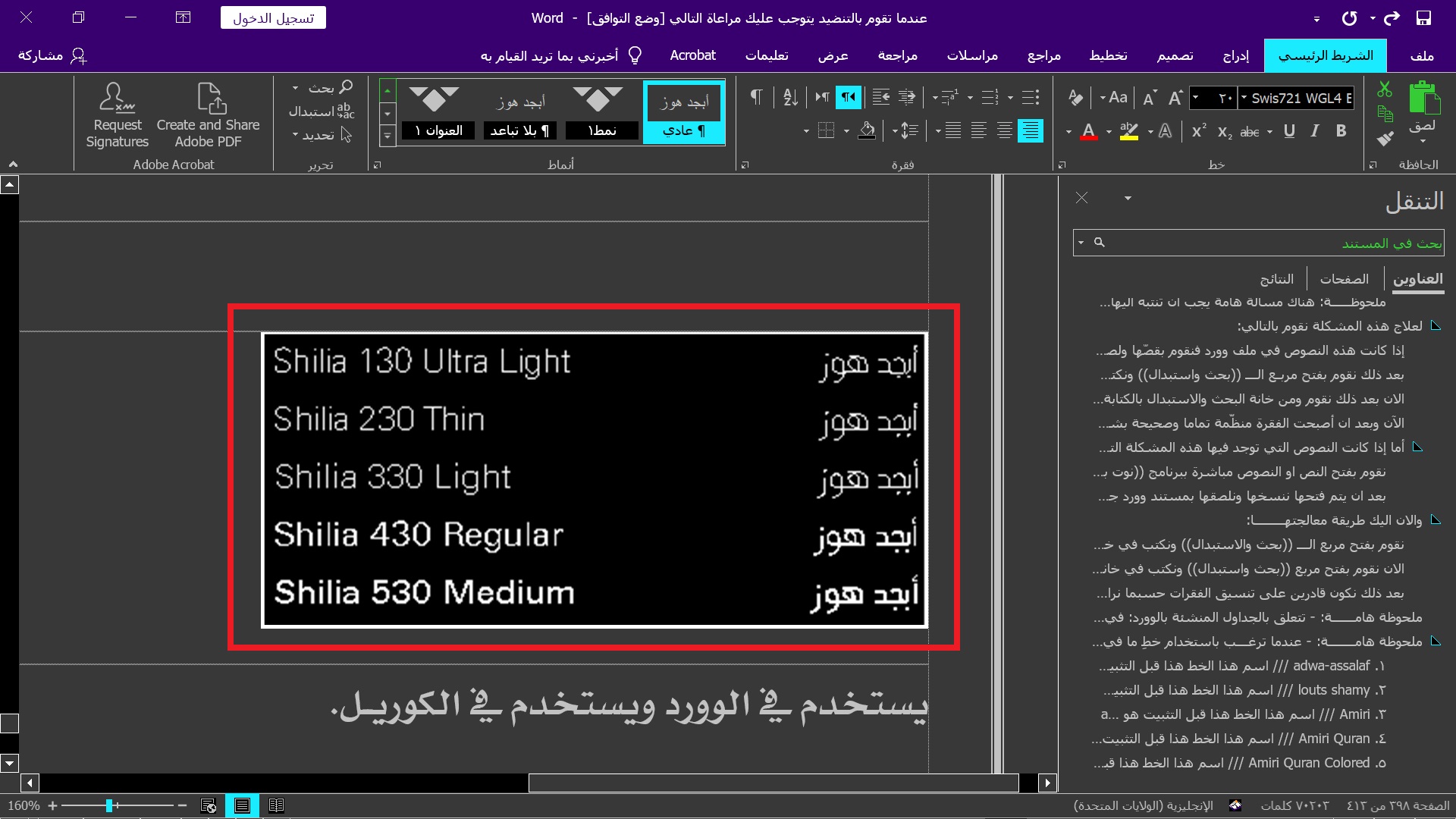Click the paragraph shading bucket icon
The width and height of the screenshot is (1456, 819).
click(x=867, y=131)
